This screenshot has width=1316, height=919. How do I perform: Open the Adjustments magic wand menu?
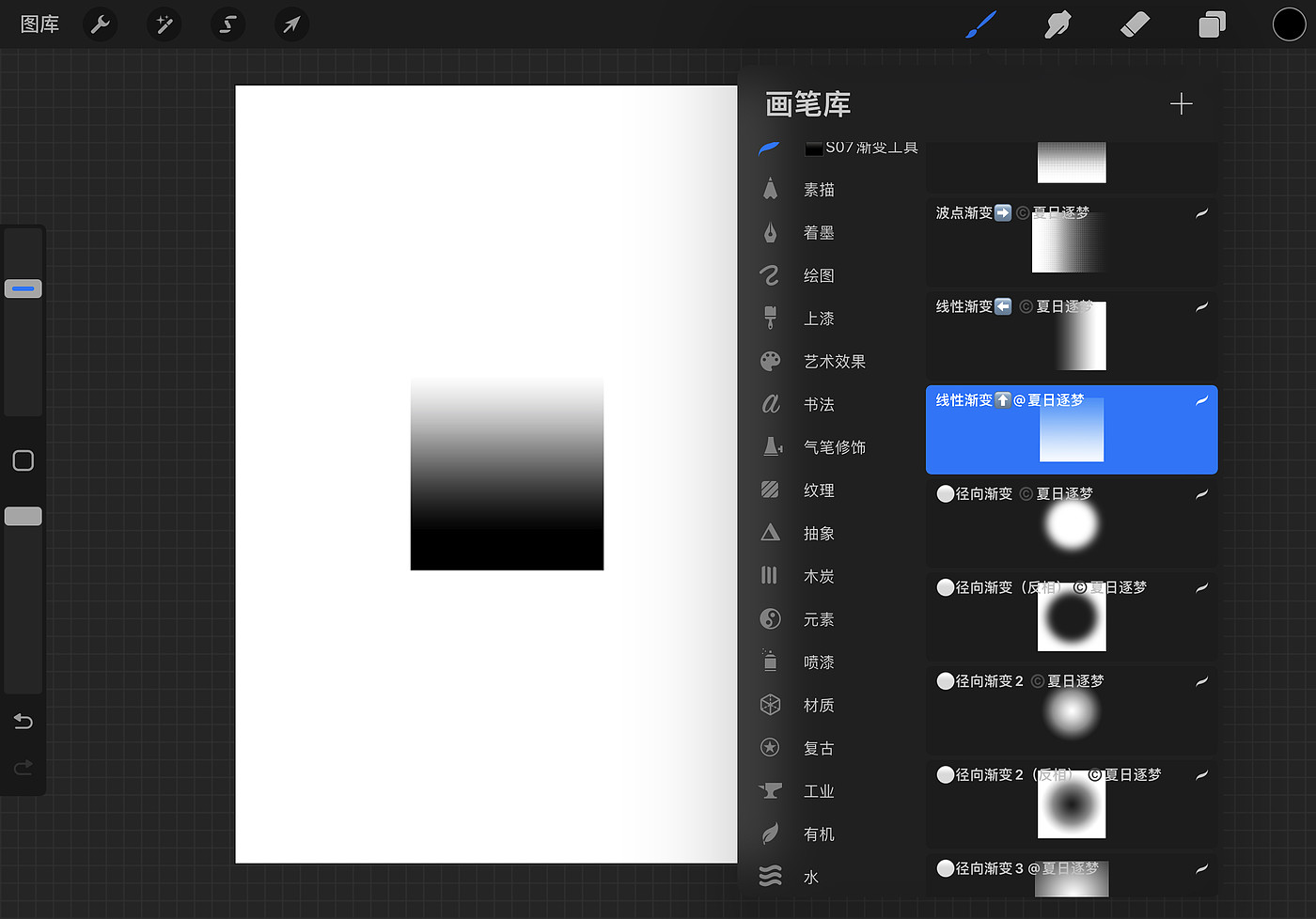pos(164,24)
